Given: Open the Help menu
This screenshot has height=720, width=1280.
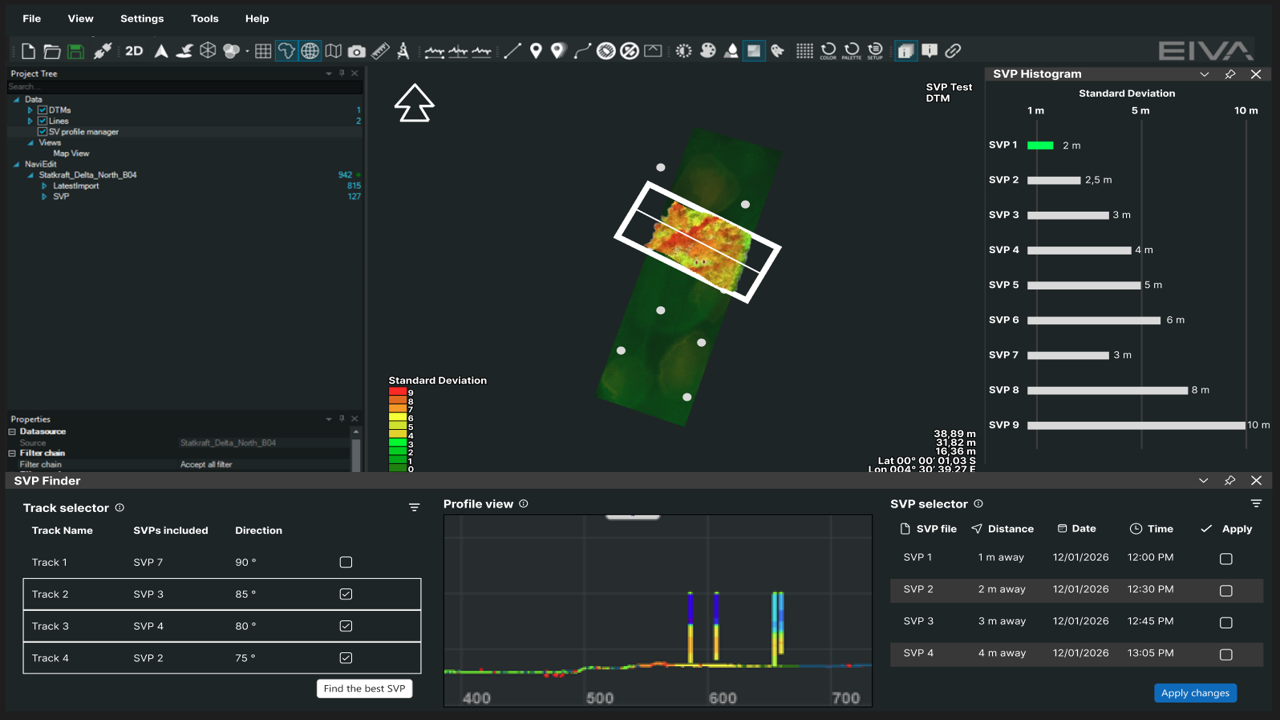Looking at the screenshot, I should (257, 19).
